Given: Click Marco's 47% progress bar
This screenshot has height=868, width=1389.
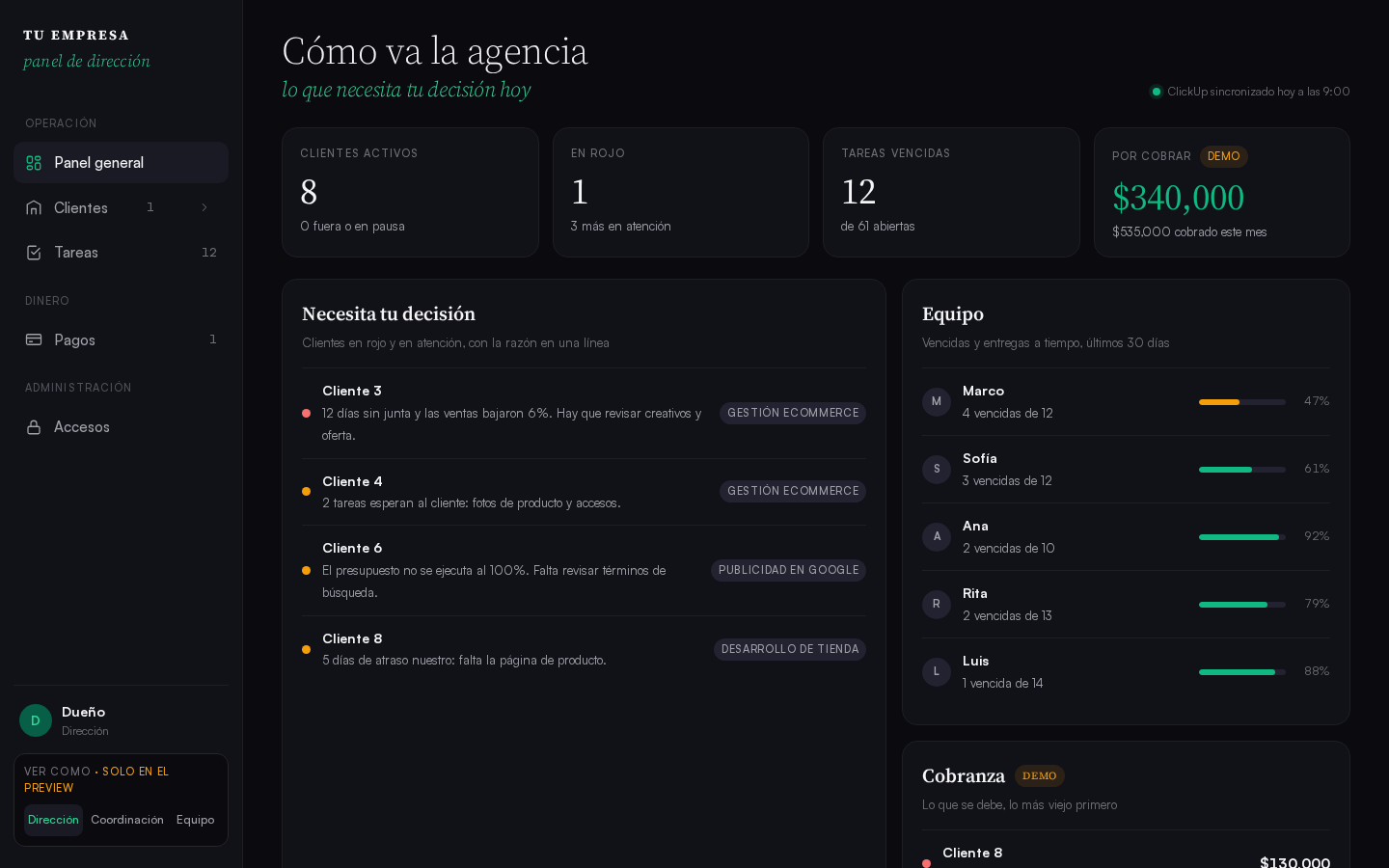Looking at the screenshot, I should pyautogui.click(x=1242, y=401).
